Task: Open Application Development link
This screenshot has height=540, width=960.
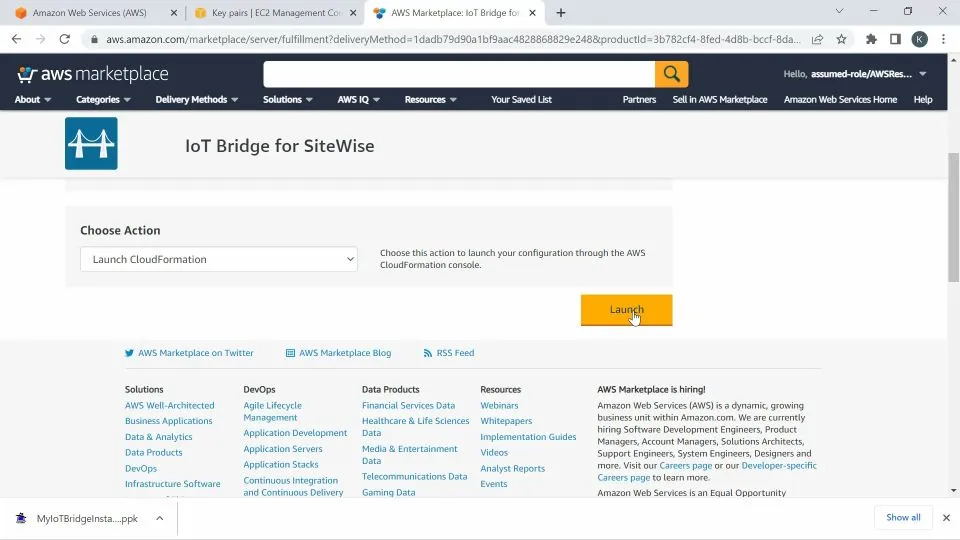Action: [295, 433]
